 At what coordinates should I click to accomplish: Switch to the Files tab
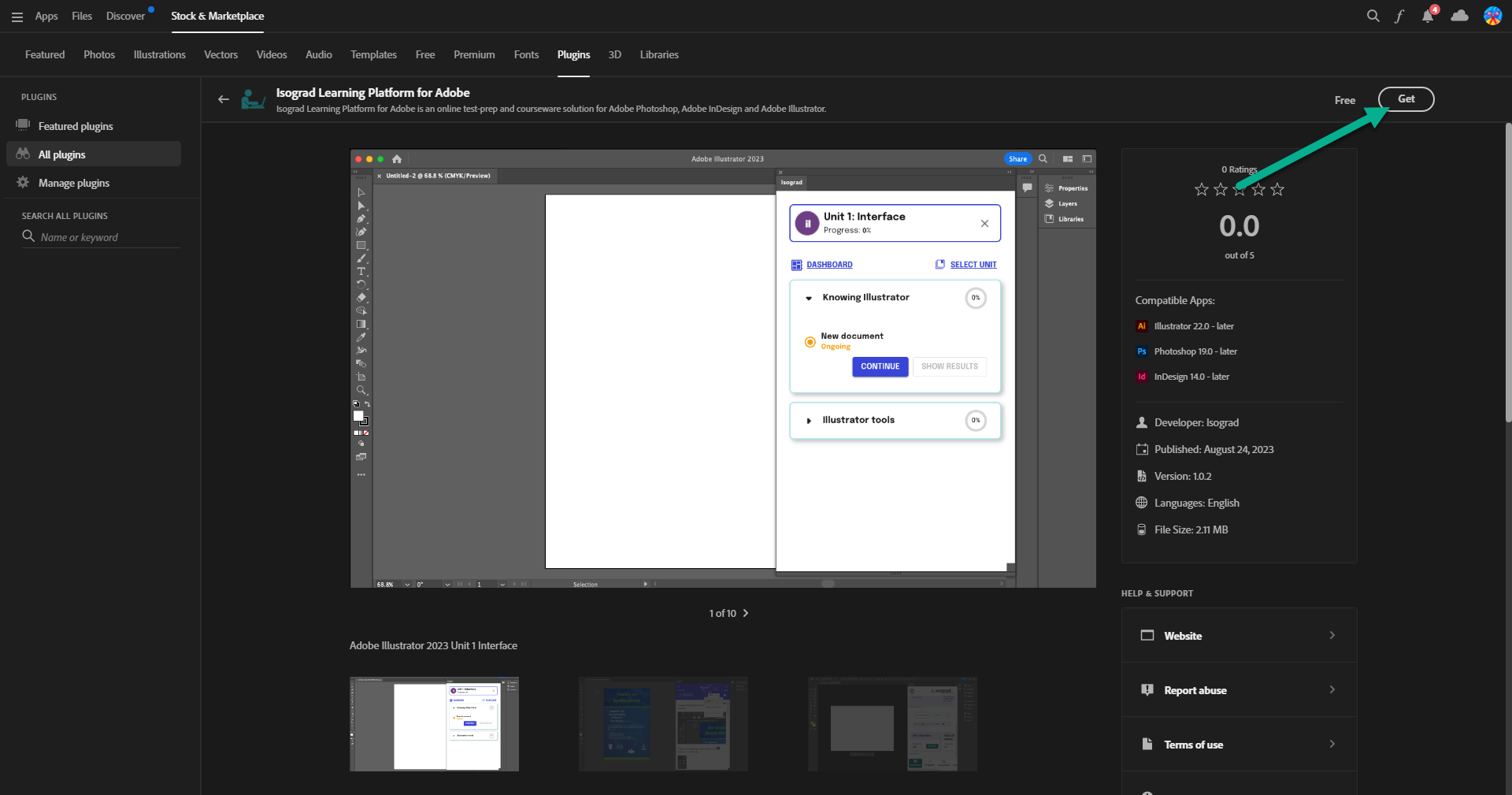[x=82, y=16]
